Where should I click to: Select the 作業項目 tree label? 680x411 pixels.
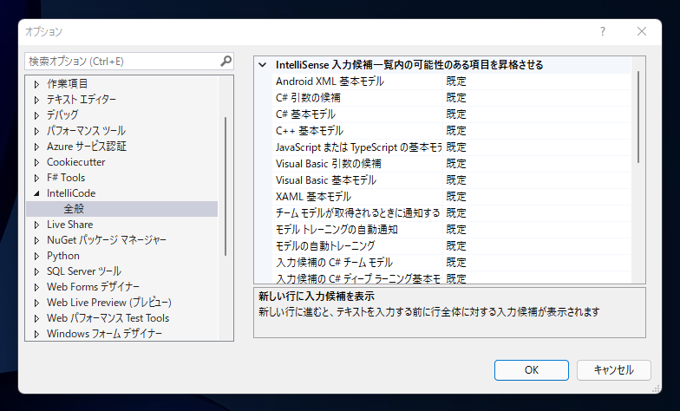click(x=67, y=84)
